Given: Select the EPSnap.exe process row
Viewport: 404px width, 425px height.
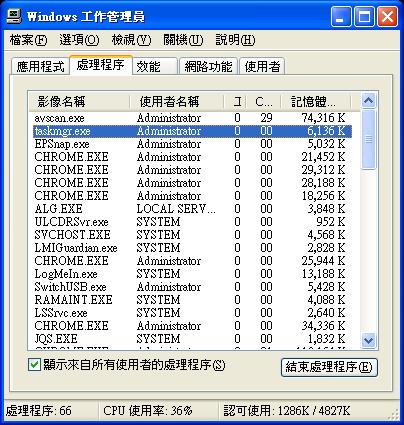Looking at the screenshot, I should tap(192, 144).
